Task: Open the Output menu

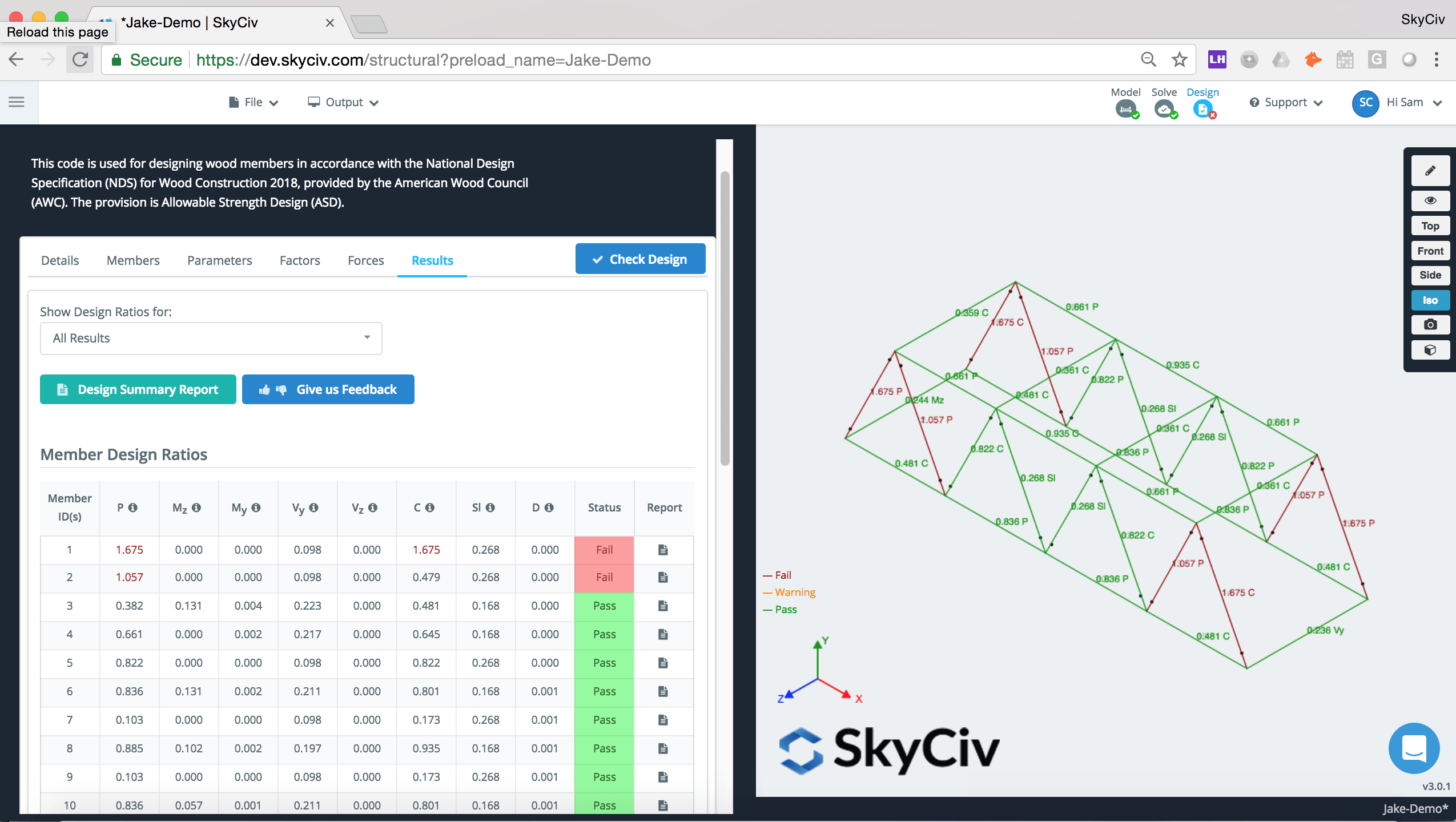Action: (x=344, y=101)
